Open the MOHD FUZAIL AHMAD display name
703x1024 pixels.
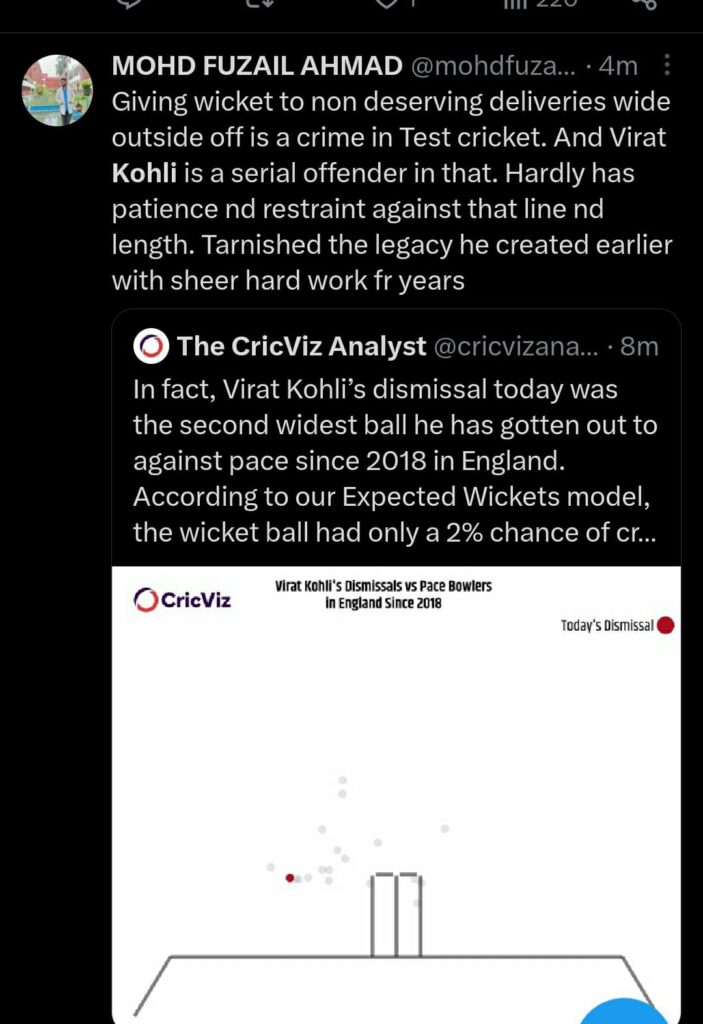(257, 66)
